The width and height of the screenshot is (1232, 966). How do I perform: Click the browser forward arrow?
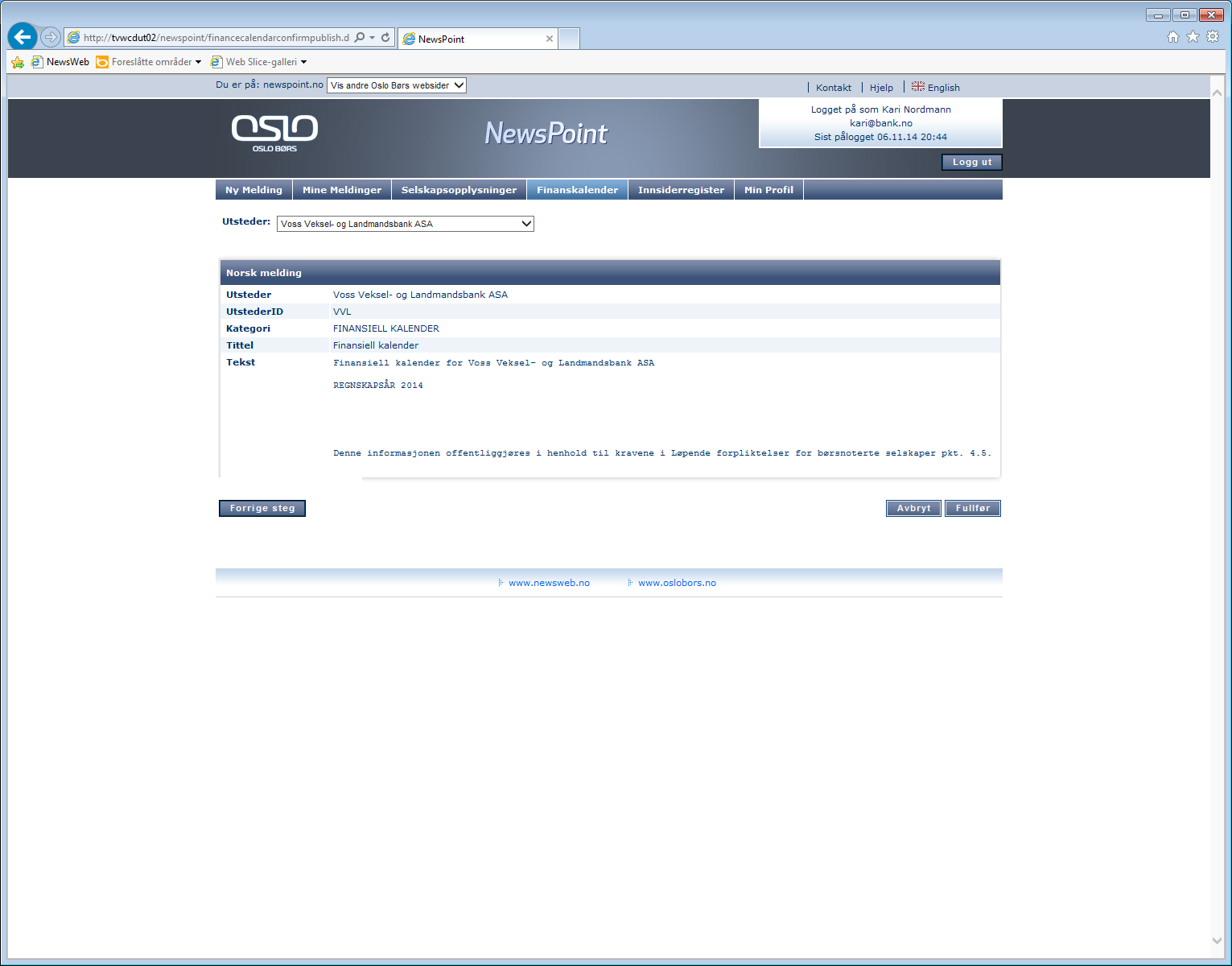51,37
